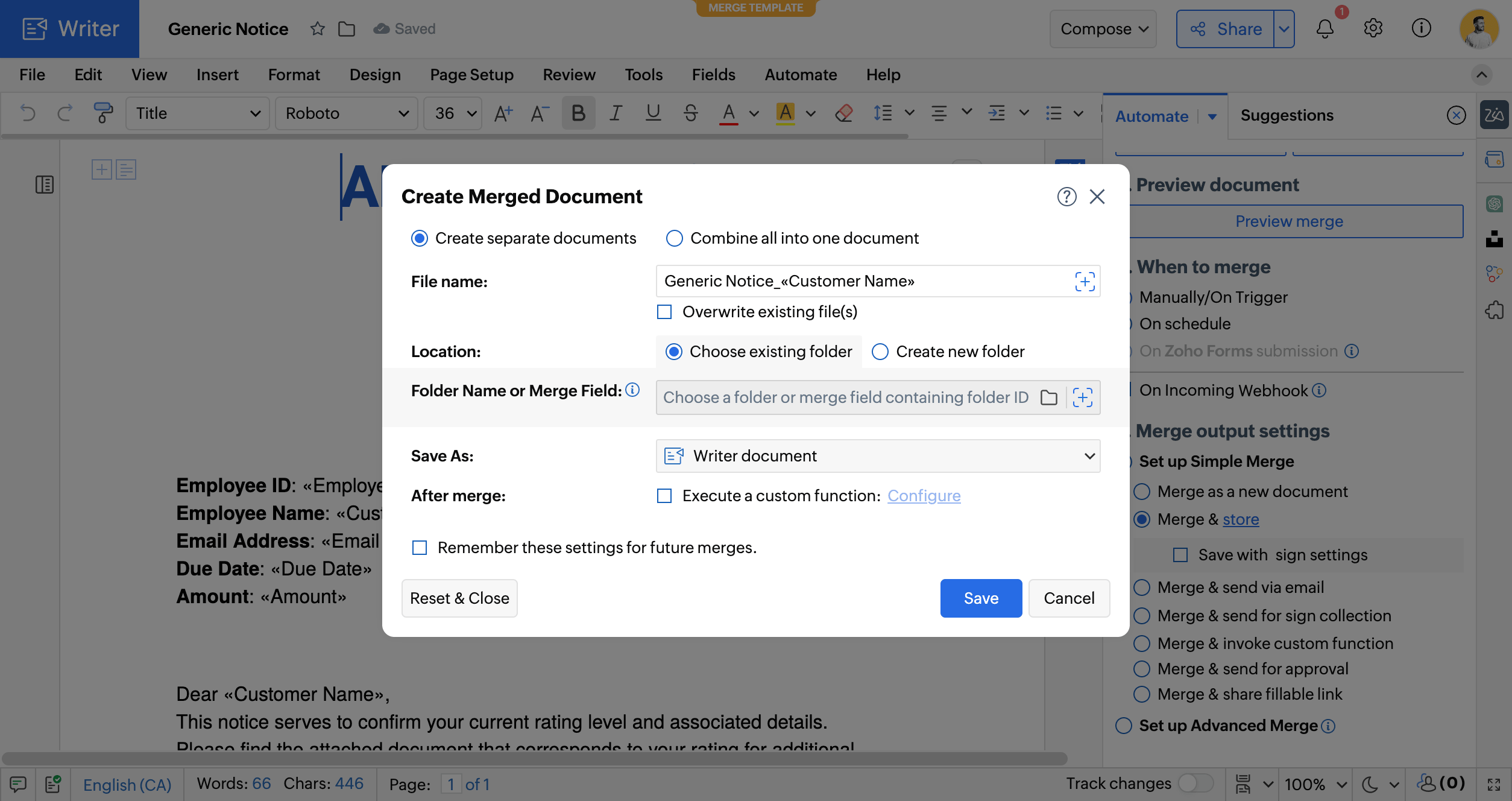The image size is (1512, 801).
Task: Open the Save As format dropdown
Action: (x=878, y=456)
